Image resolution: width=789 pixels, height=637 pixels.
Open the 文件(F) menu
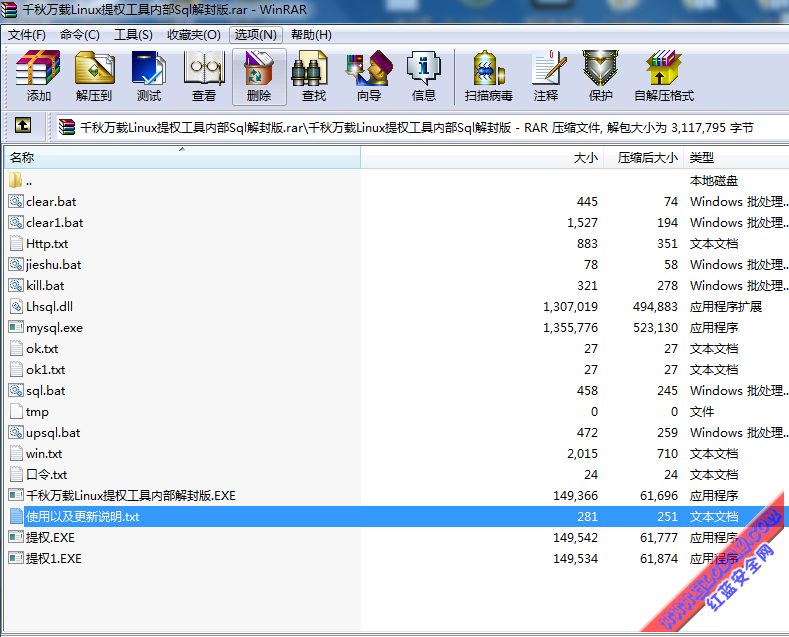click(27, 34)
